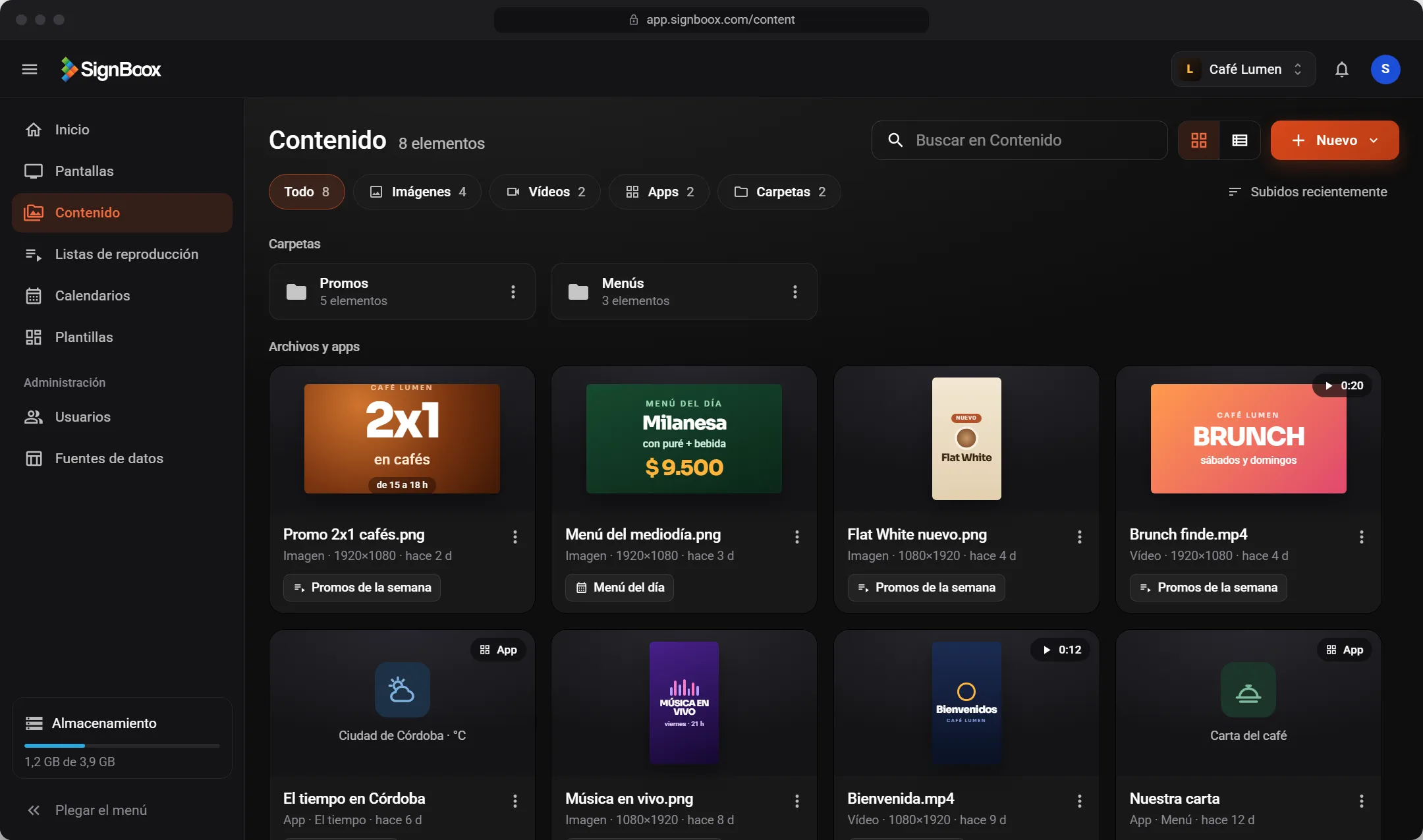Open the Nuevo dropdown button
This screenshot has width=1423, height=840.
click(x=1335, y=140)
